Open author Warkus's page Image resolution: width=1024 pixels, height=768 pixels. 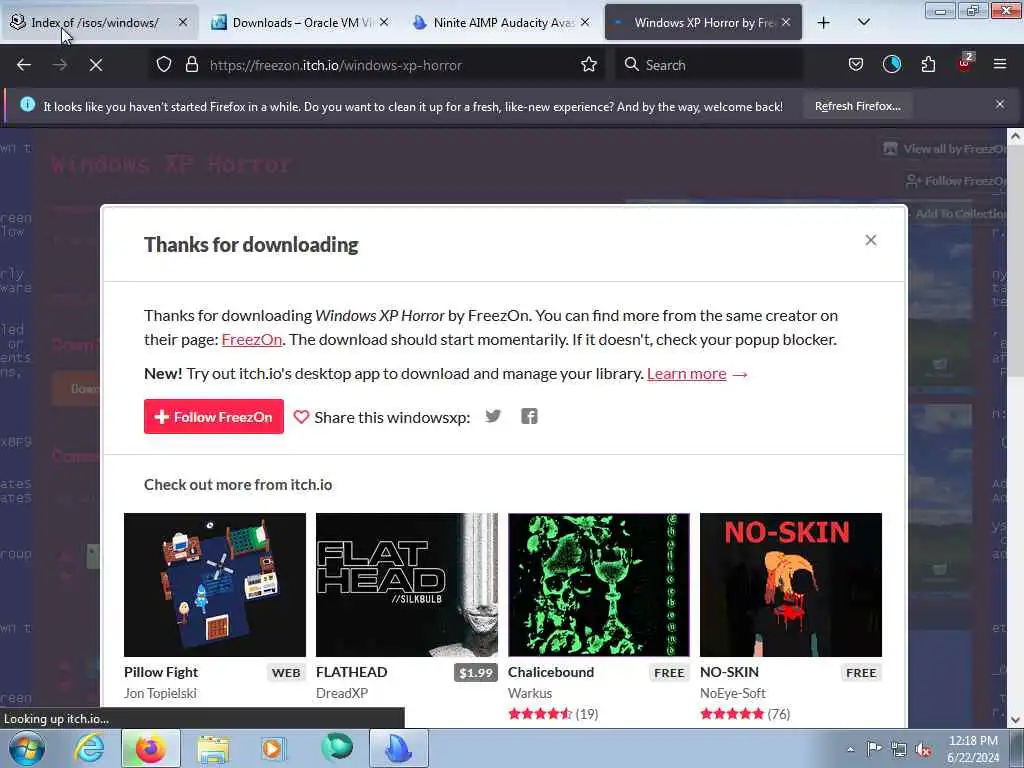point(530,694)
